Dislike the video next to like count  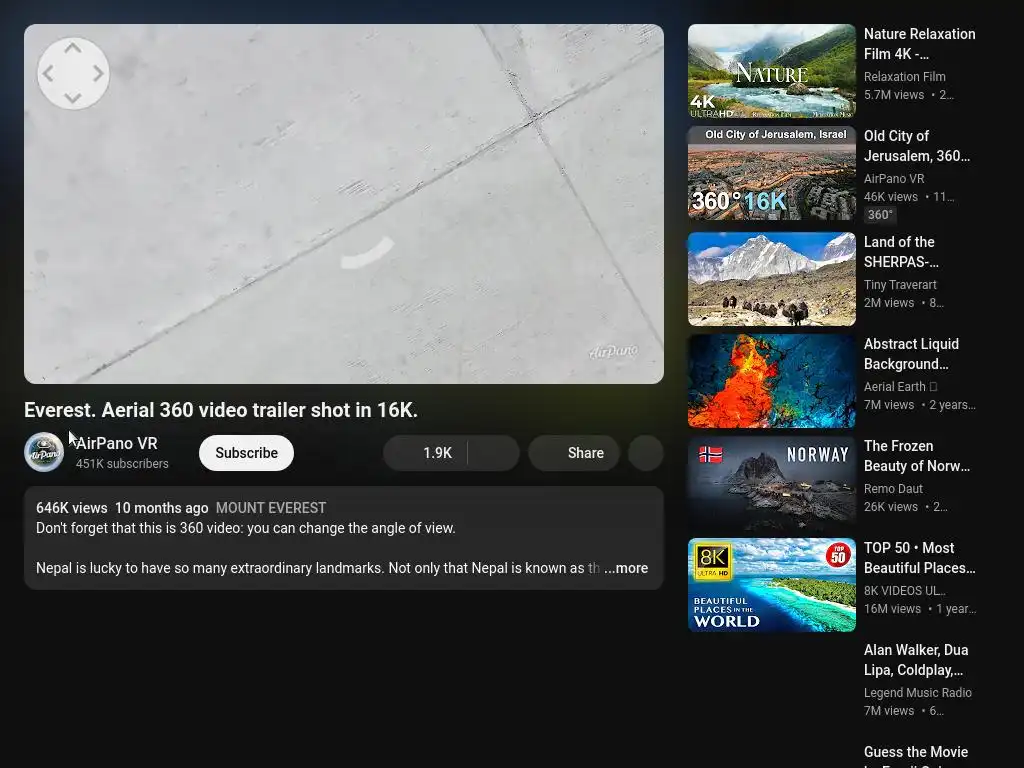pos(494,453)
